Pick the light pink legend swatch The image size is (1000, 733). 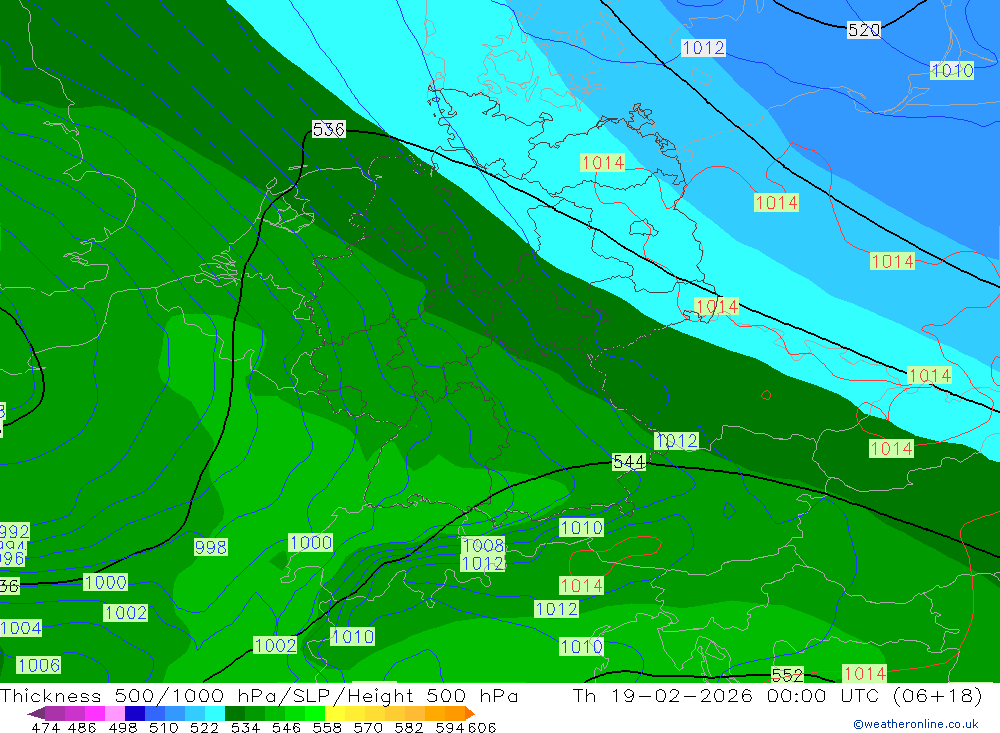tap(113, 713)
